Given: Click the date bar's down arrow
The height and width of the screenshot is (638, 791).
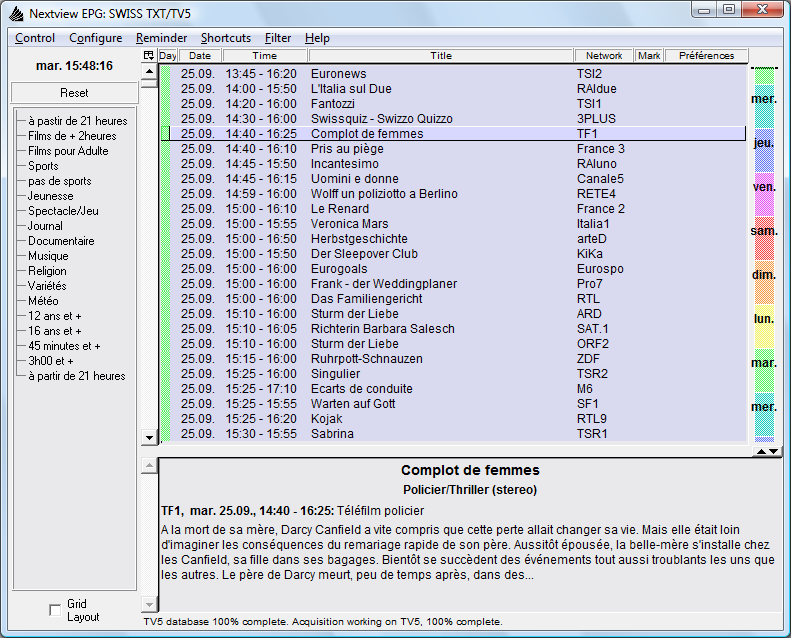Looking at the screenshot, I should [771, 452].
